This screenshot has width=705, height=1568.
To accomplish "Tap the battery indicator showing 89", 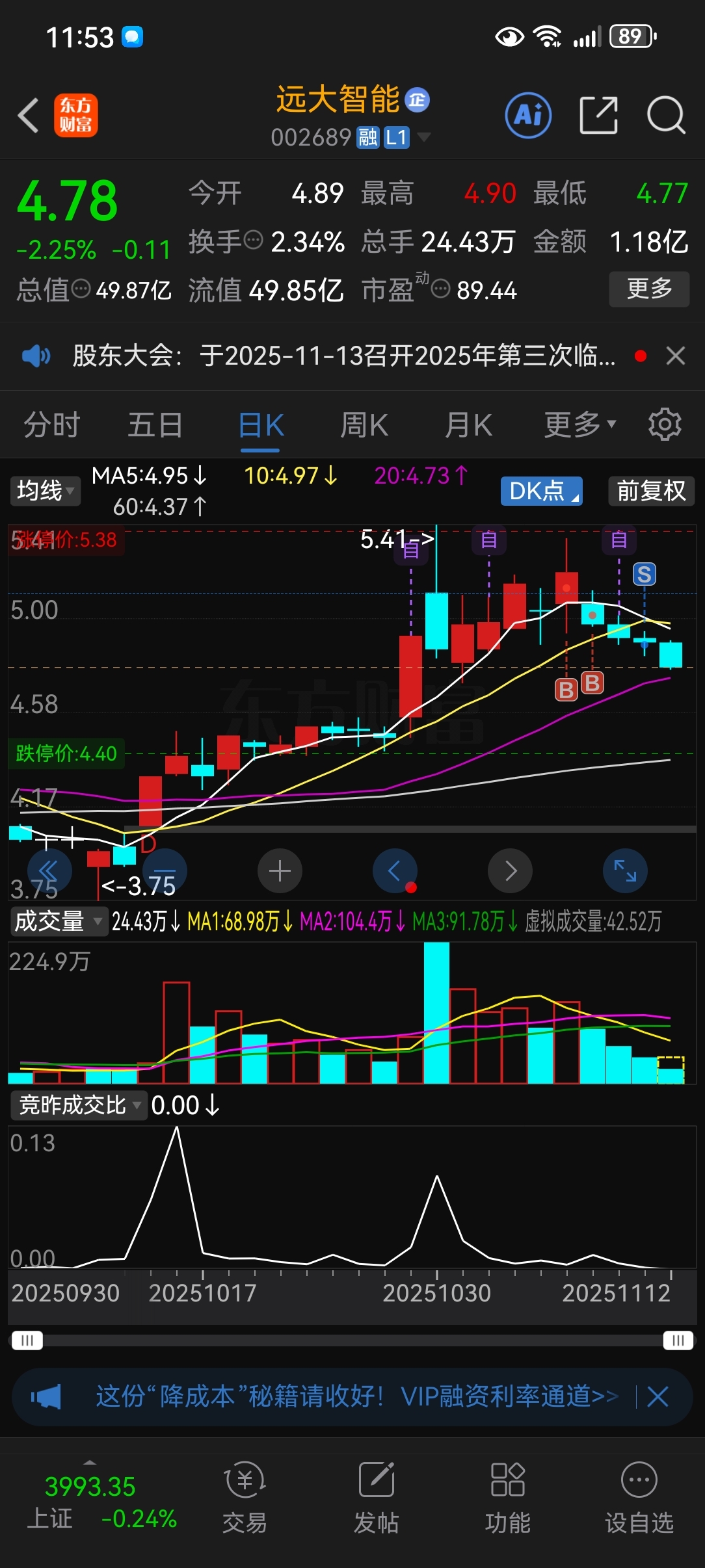I will coord(633,37).
